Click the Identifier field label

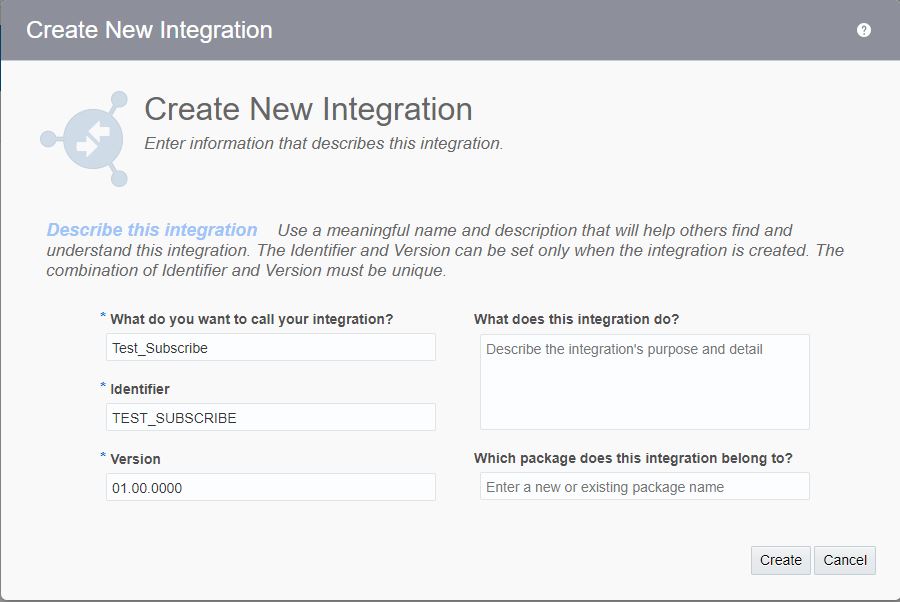click(139, 389)
